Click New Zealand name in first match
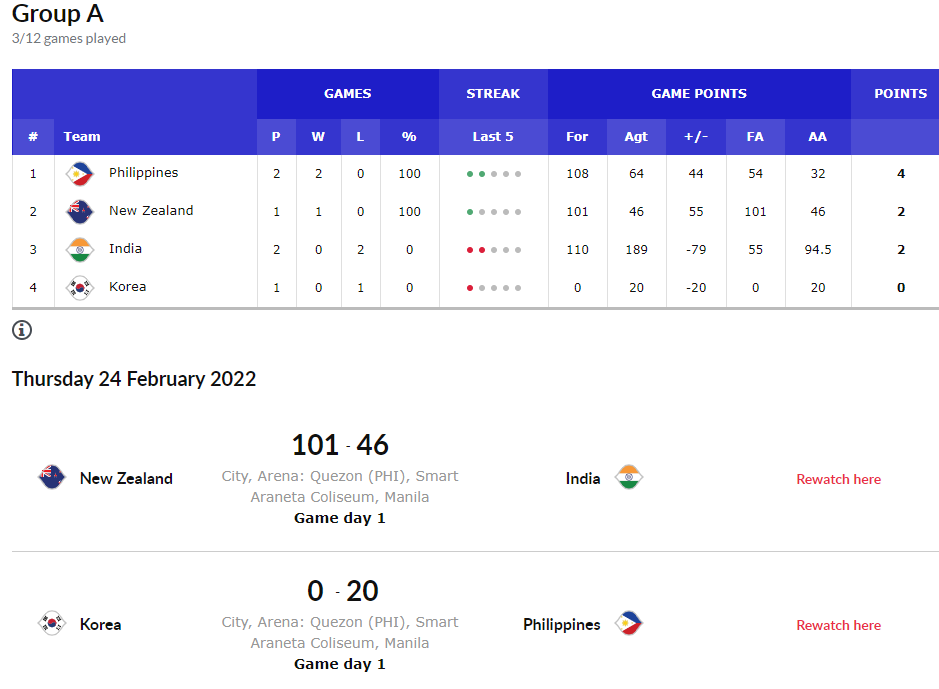 [x=126, y=479]
